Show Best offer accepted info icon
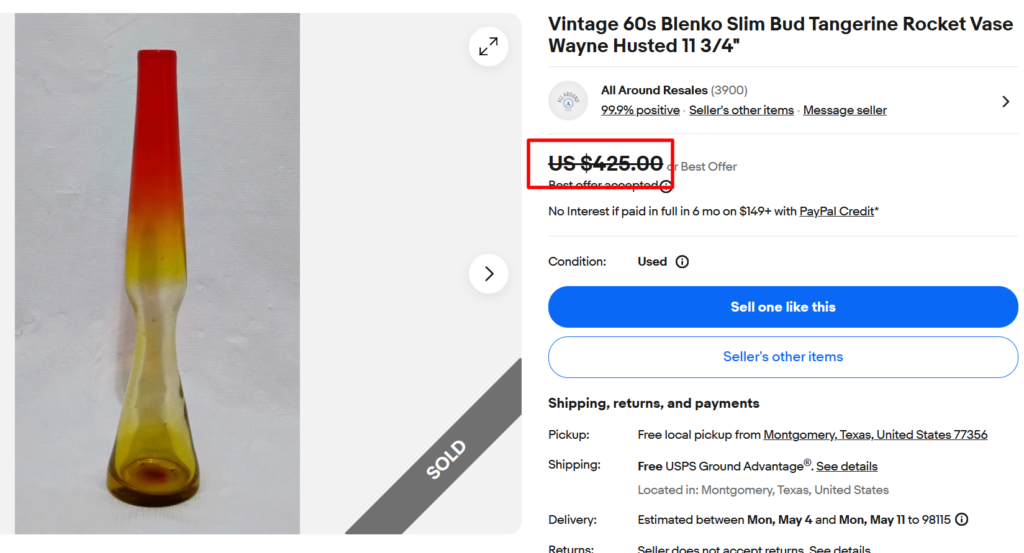This screenshot has height=553, width=1024. (x=666, y=186)
